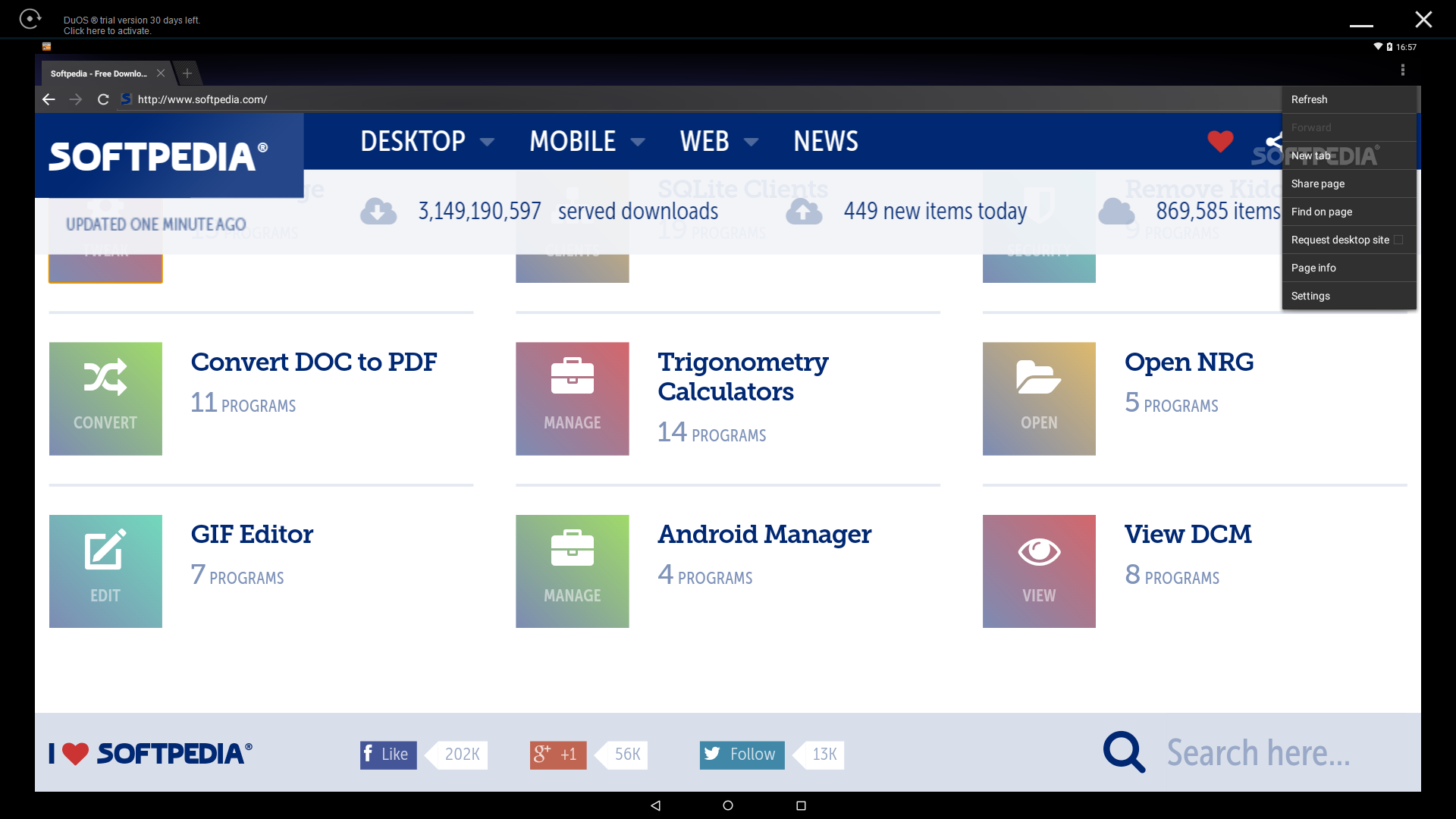The height and width of the screenshot is (819, 1456).
Task: Click the Search here input field
Action: [x=1259, y=753]
